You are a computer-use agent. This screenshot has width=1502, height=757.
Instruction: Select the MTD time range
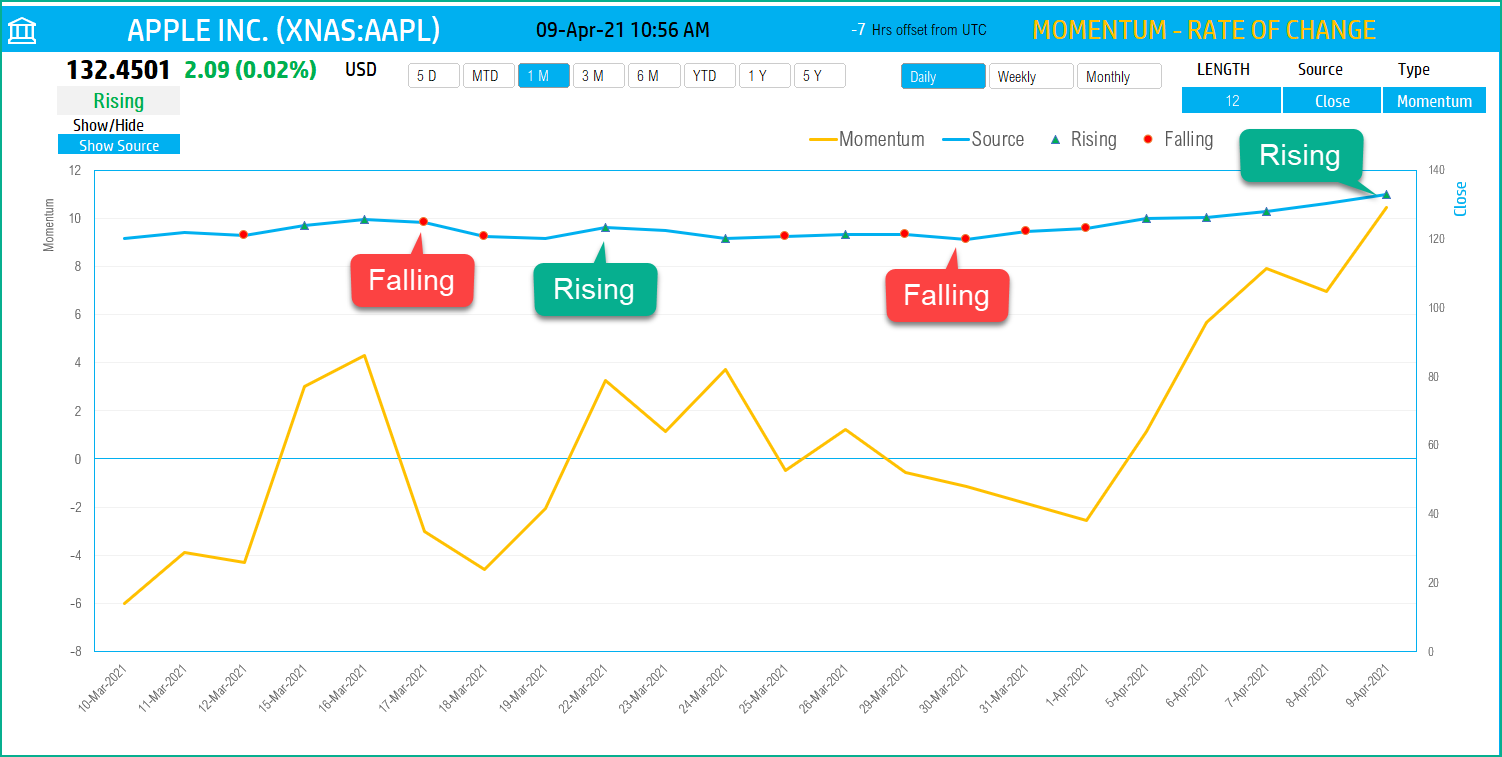pyautogui.click(x=489, y=76)
